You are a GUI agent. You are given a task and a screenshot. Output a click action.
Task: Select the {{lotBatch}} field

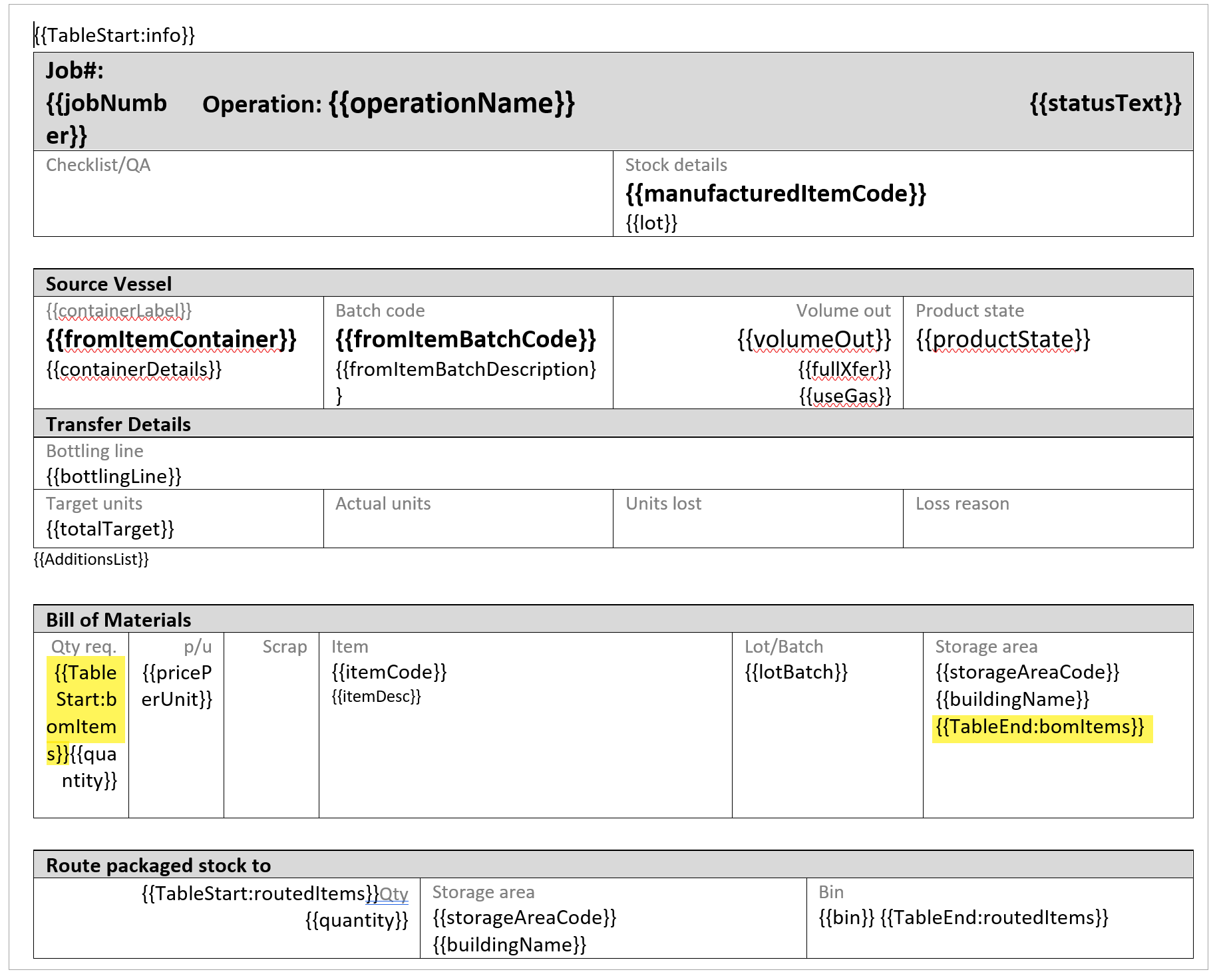coord(796,672)
